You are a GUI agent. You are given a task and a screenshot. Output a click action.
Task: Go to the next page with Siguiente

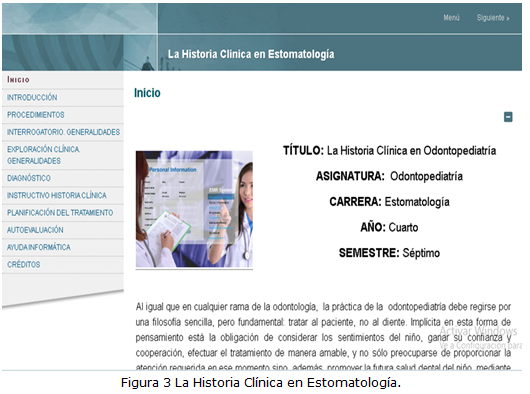[493, 18]
